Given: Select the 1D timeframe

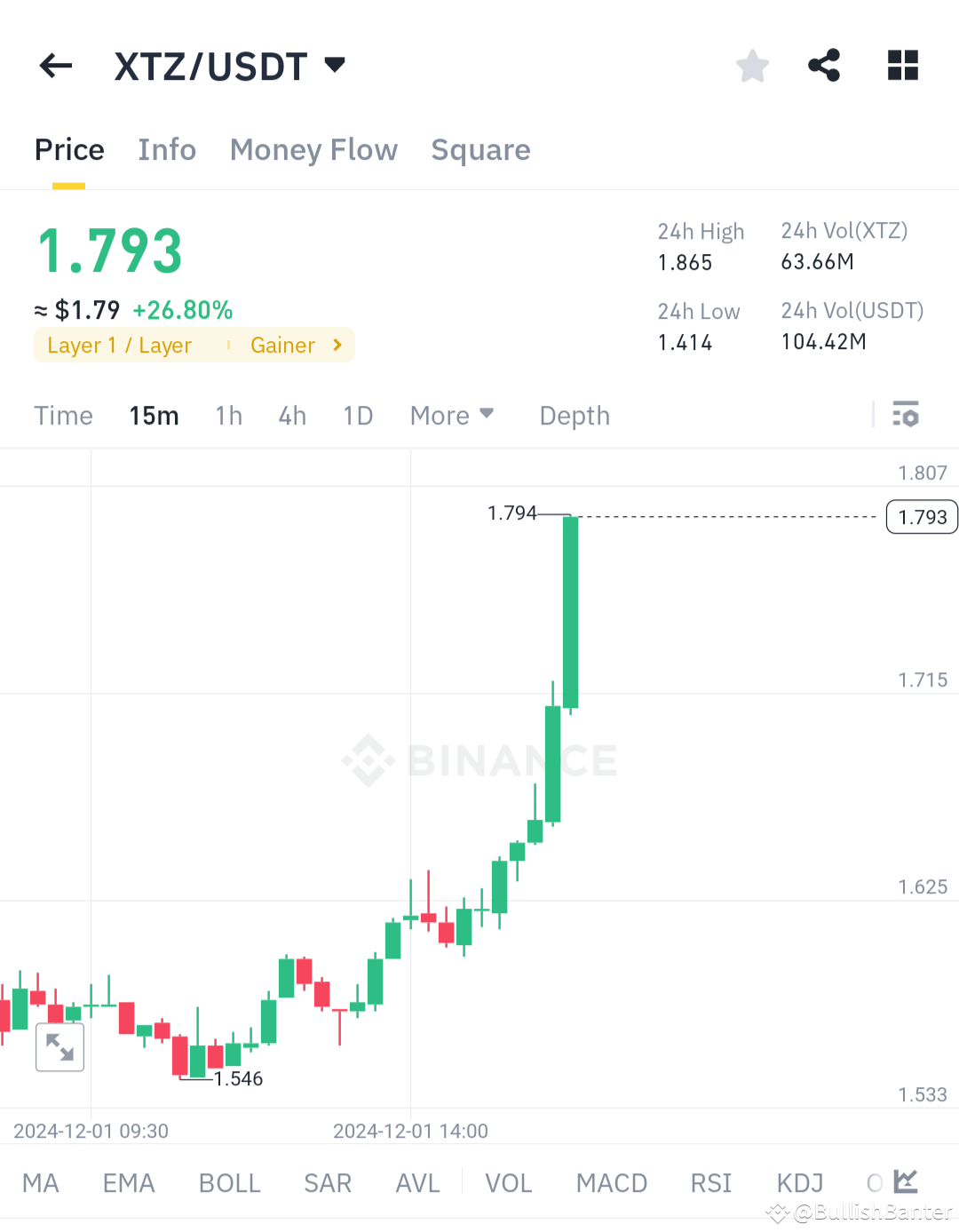Looking at the screenshot, I should coord(358,415).
